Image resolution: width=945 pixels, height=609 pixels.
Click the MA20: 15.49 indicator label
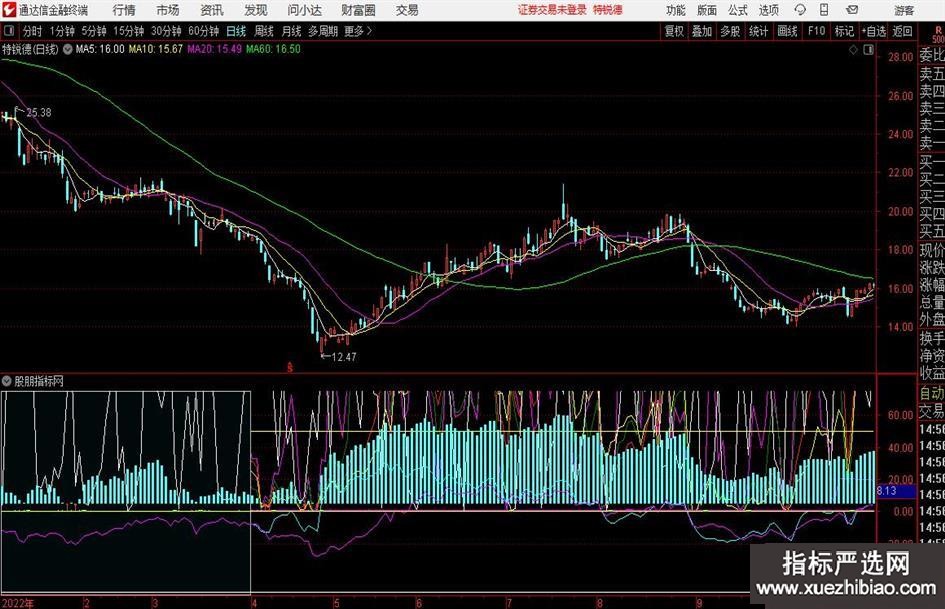point(215,49)
